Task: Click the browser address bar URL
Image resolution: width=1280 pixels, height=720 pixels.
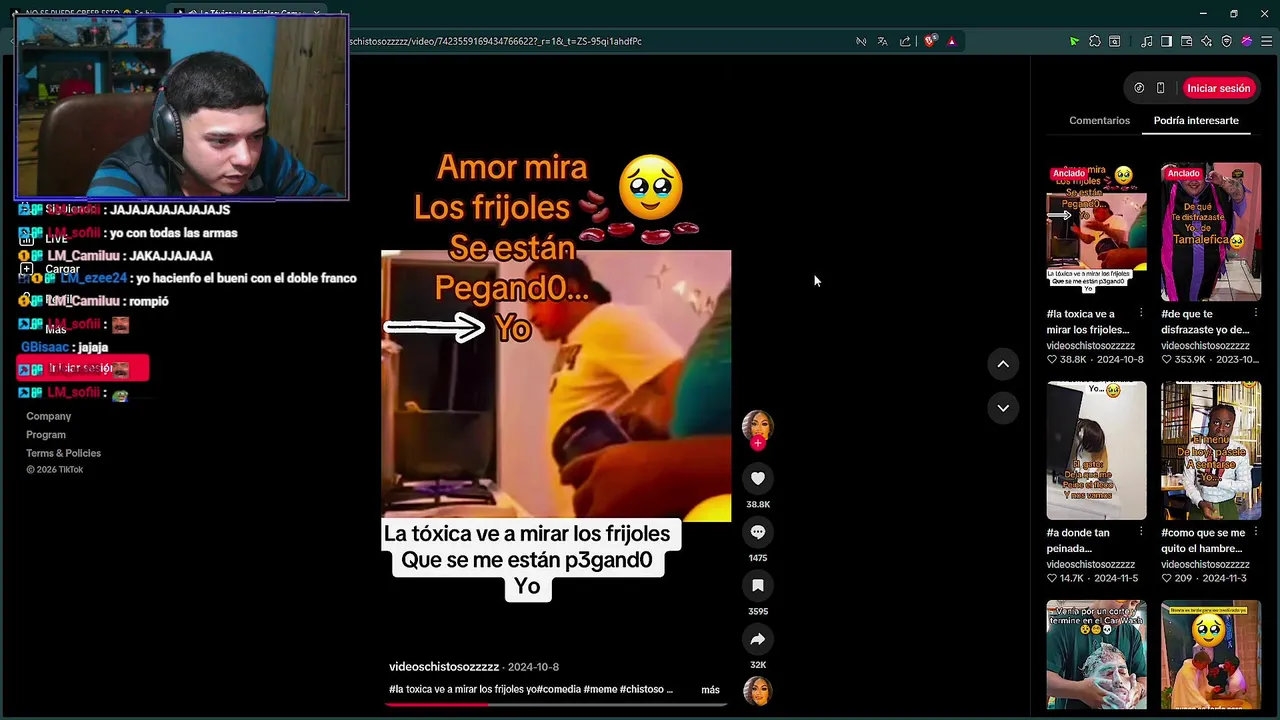Action: 495,41
